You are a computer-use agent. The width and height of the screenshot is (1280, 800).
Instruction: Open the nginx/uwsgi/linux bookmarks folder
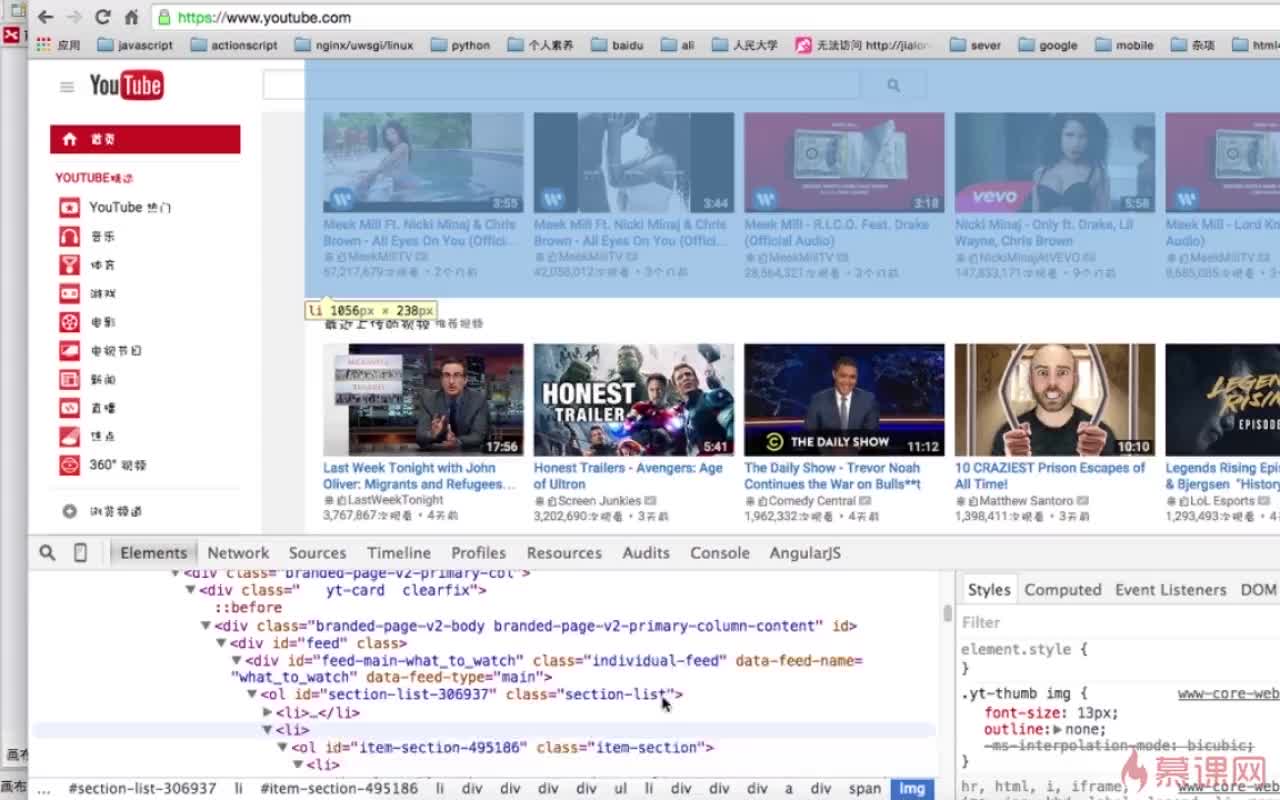pos(354,45)
